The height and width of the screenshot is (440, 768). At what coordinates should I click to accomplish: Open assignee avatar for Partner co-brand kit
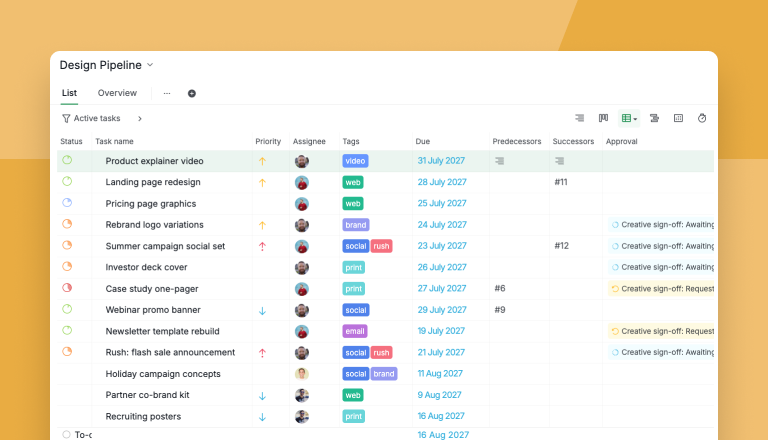[302, 395]
